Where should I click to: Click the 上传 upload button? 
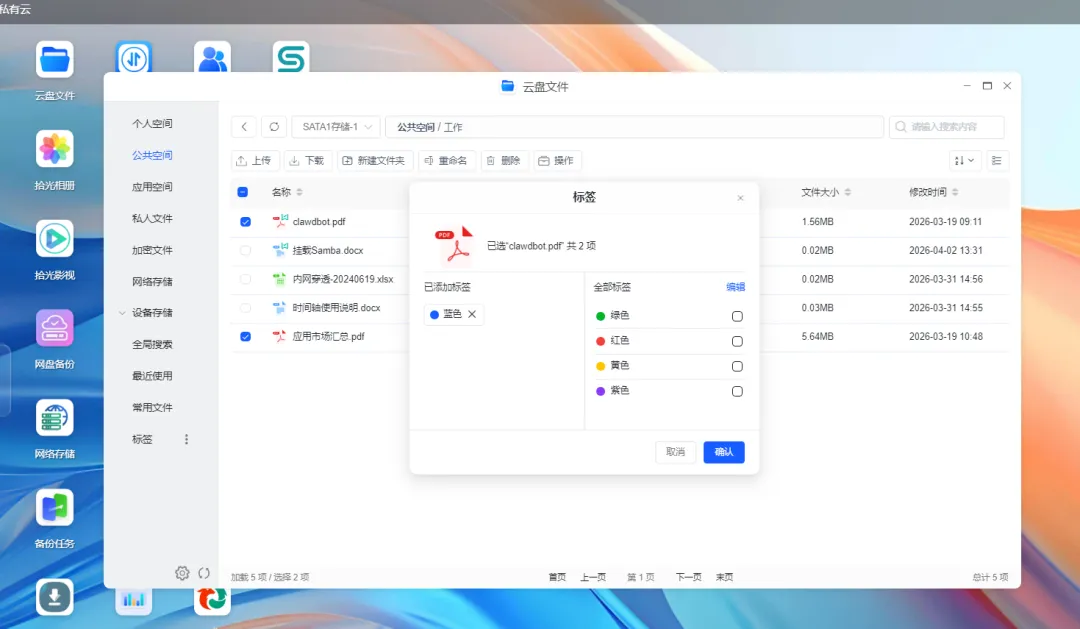coord(255,161)
